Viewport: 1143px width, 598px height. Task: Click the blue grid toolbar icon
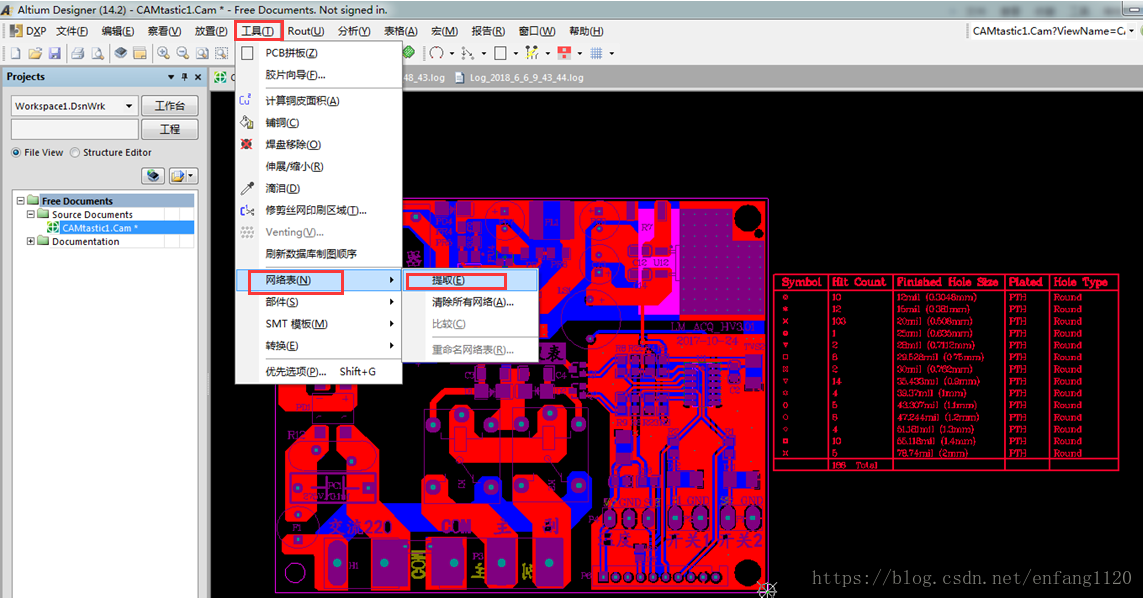tap(596, 53)
